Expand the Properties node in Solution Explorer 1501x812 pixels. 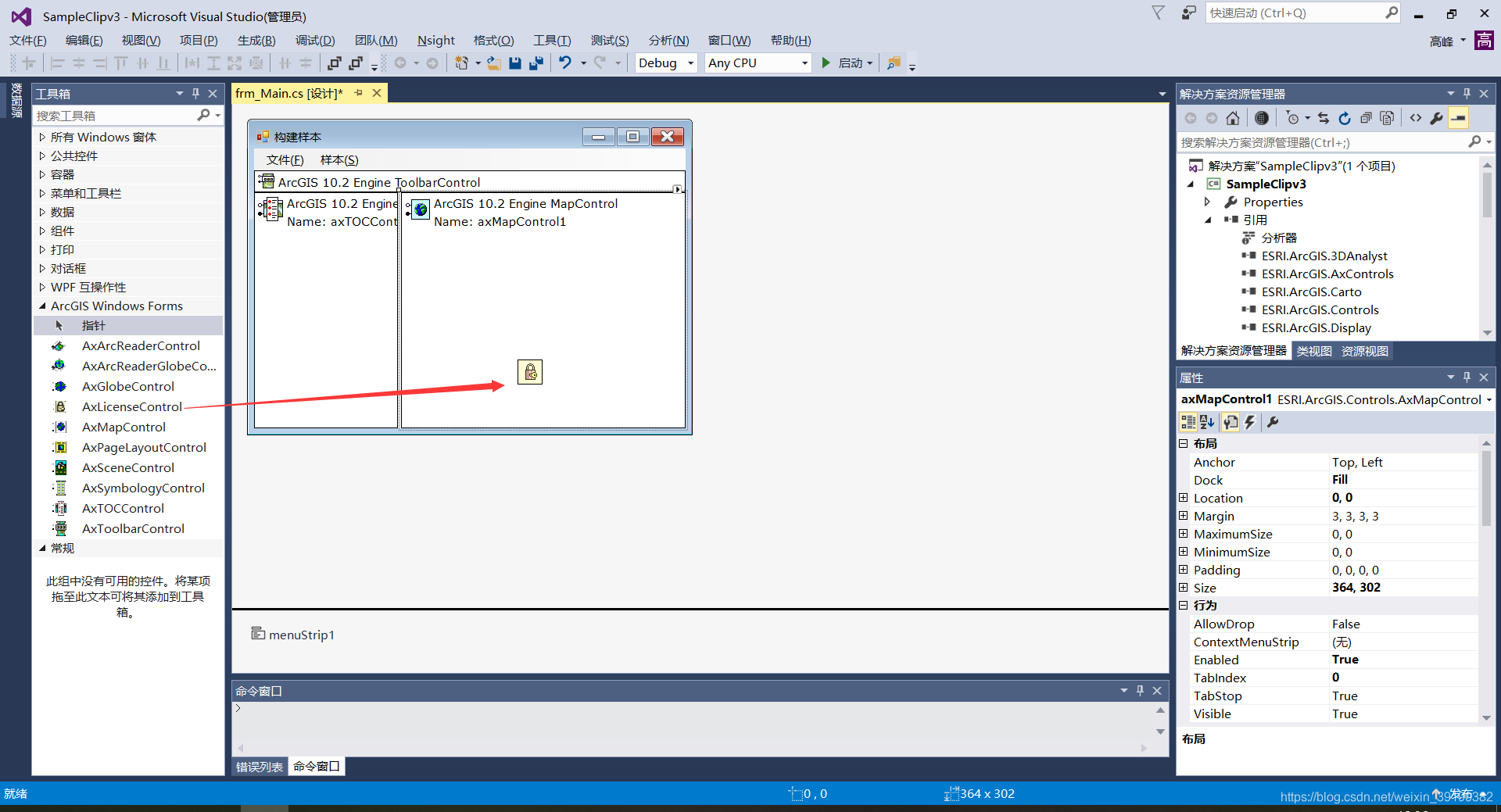[x=1207, y=202]
